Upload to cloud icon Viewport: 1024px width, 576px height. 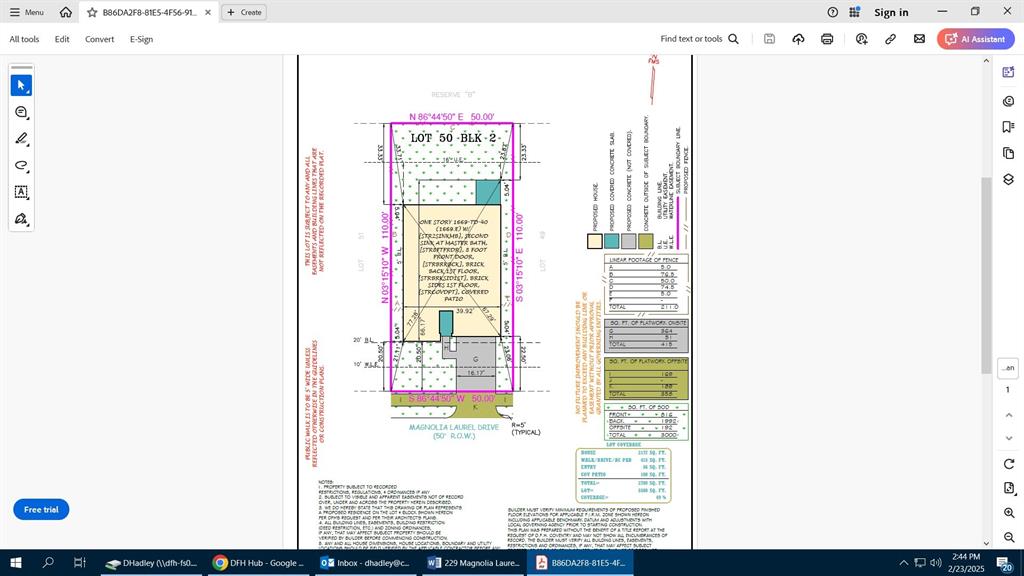798,39
